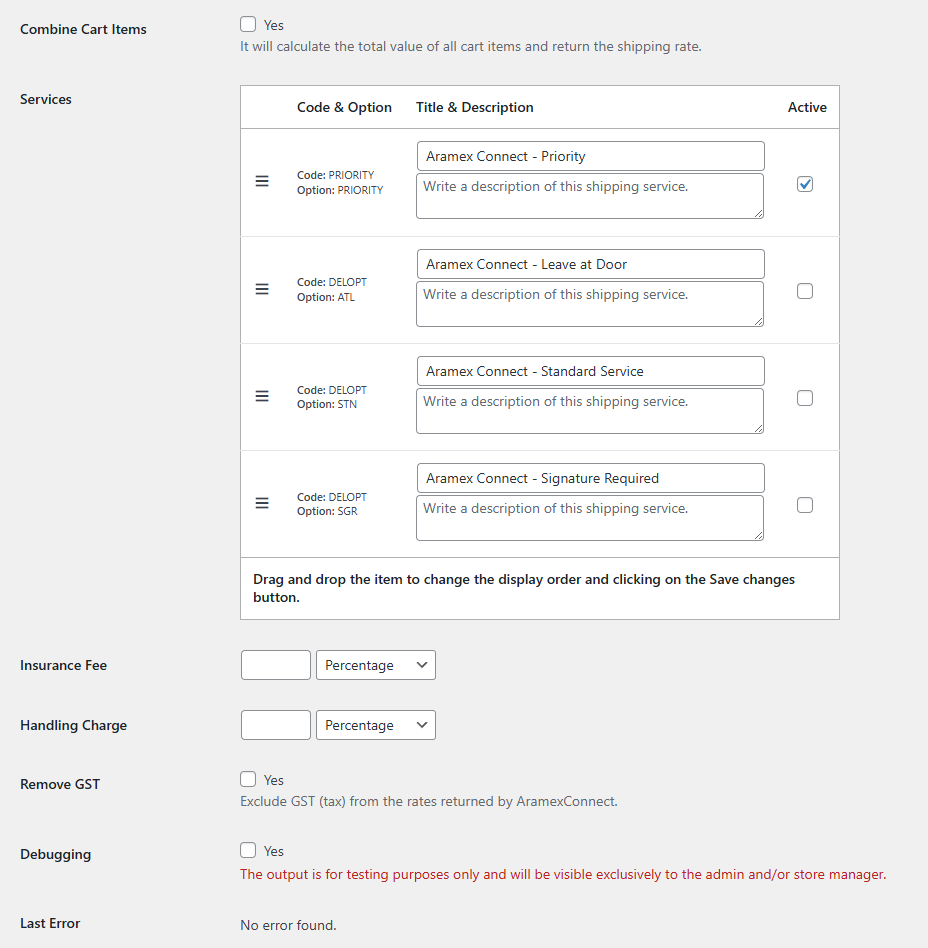Activate the Standard Service checkbox
This screenshot has height=948, width=928.
pyautogui.click(x=805, y=398)
